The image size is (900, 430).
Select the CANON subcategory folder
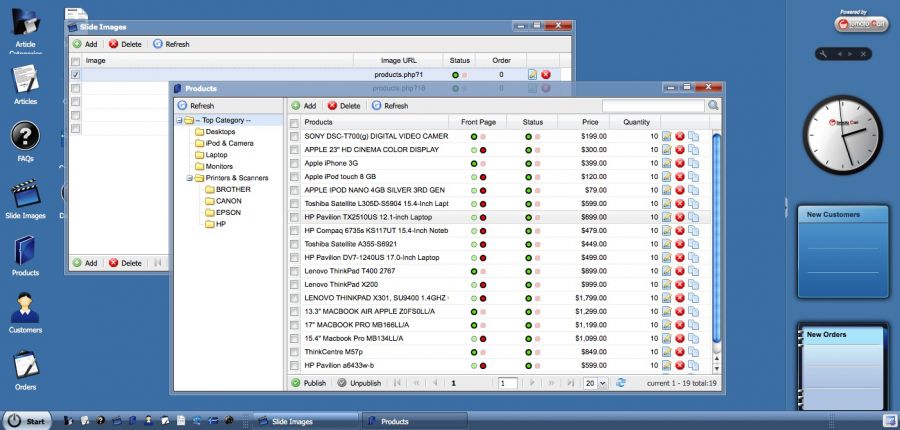(223, 201)
